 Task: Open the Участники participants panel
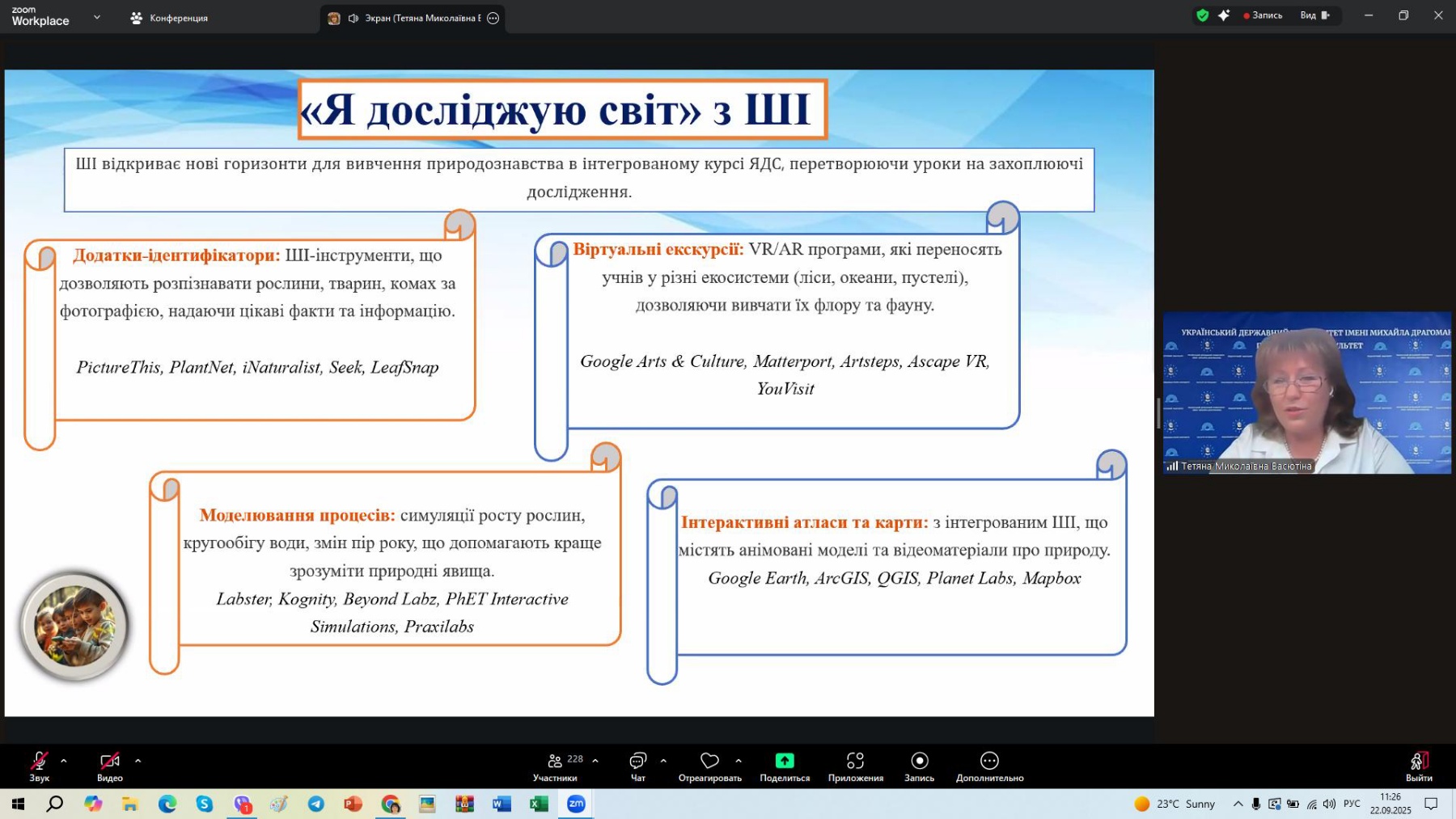coord(556,766)
